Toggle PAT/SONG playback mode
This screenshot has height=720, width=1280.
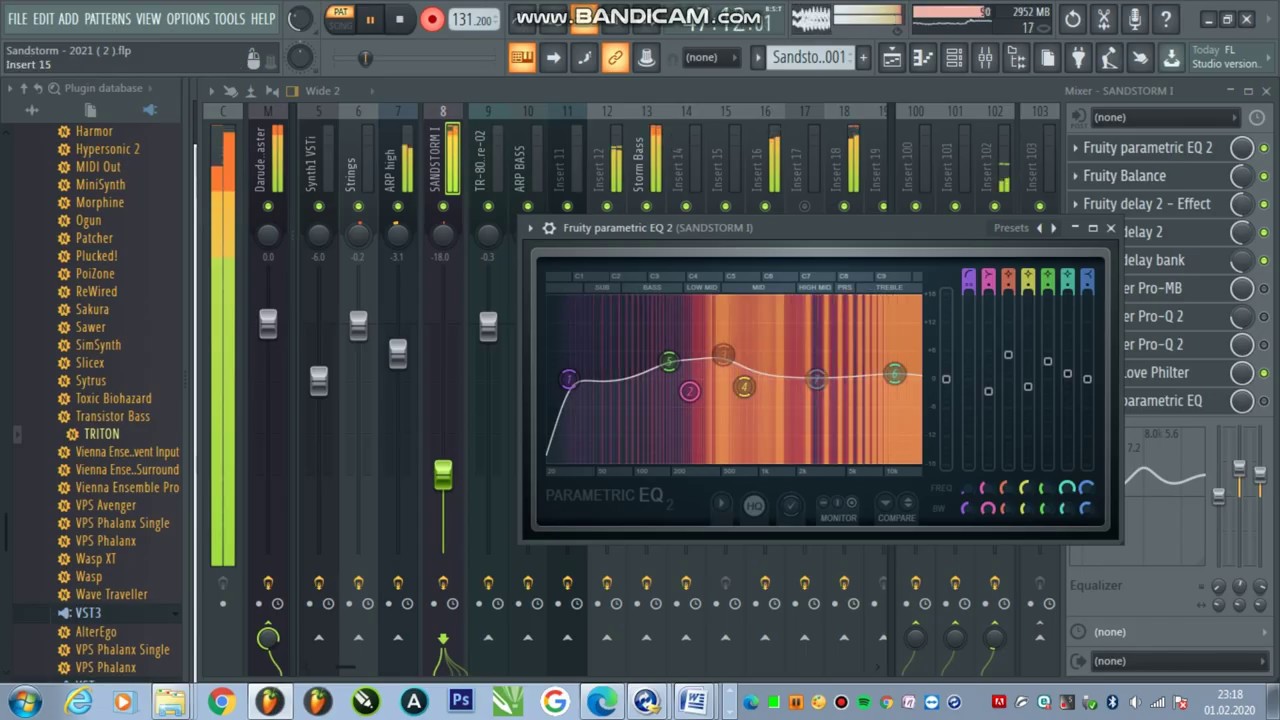340,19
